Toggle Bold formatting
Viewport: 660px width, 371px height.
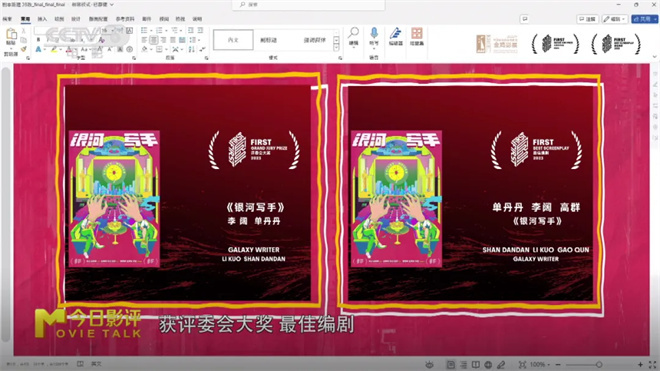click(x=38, y=40)
